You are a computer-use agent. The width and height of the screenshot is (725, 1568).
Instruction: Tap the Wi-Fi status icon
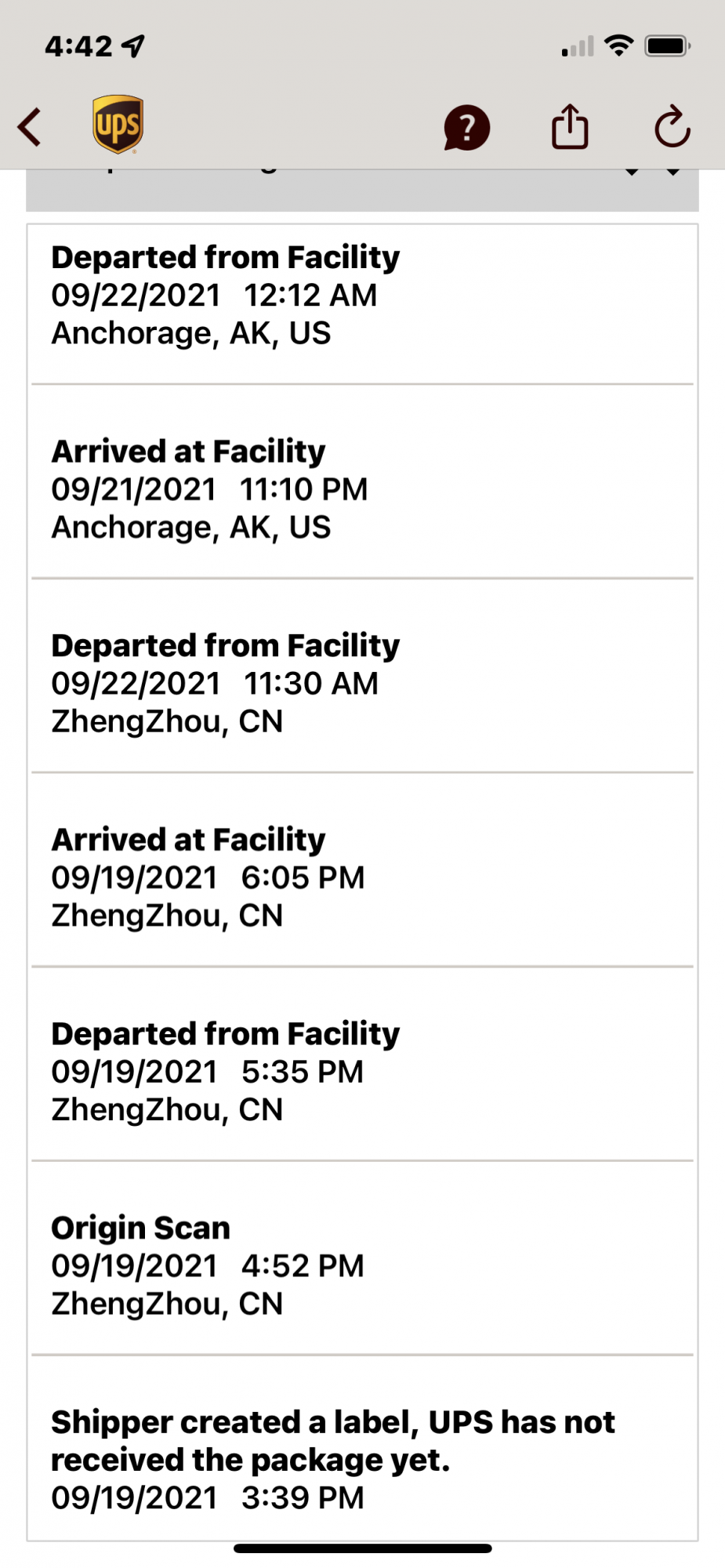point(619,46)
